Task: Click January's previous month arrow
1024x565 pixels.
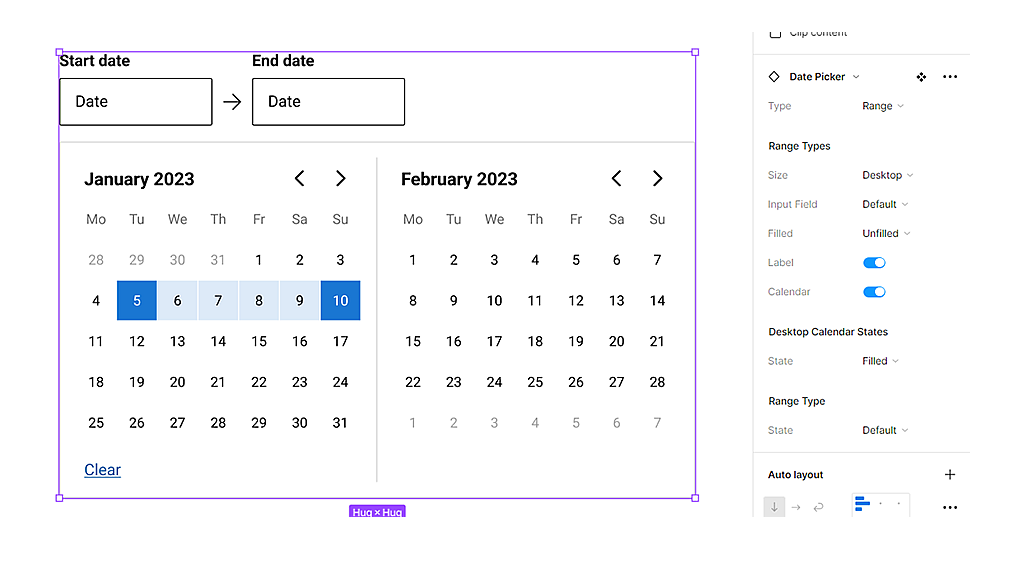Action: [x=299, y=178]
